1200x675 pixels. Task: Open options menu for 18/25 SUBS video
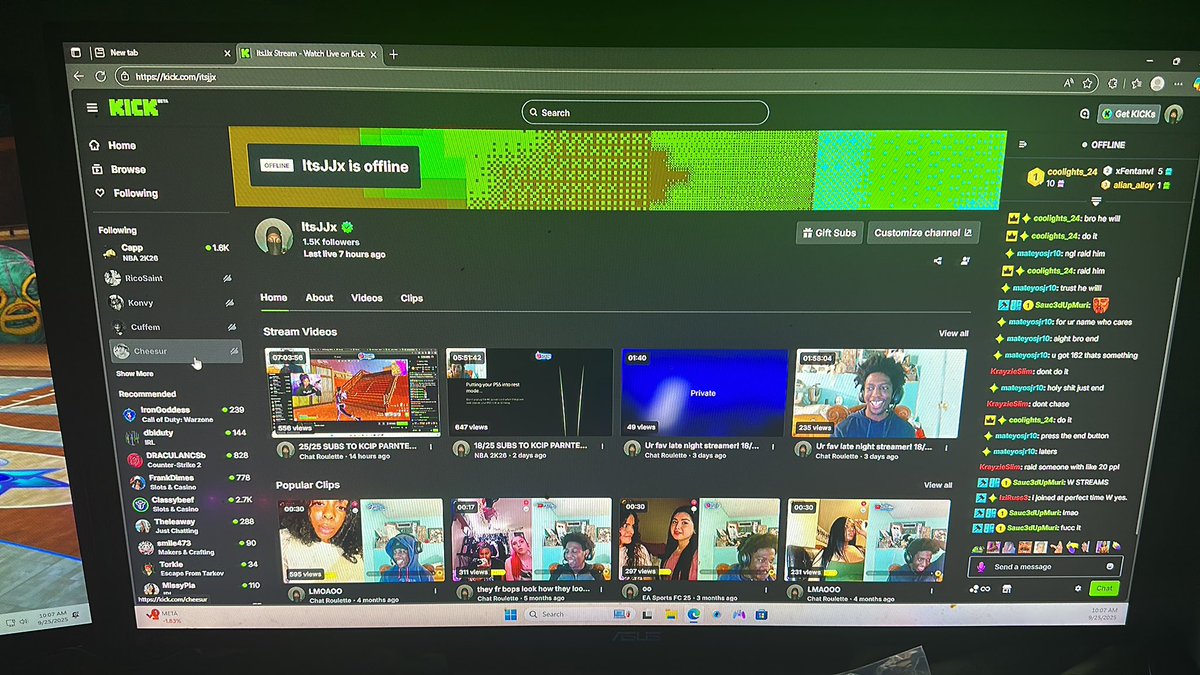(x=604, y=447)
